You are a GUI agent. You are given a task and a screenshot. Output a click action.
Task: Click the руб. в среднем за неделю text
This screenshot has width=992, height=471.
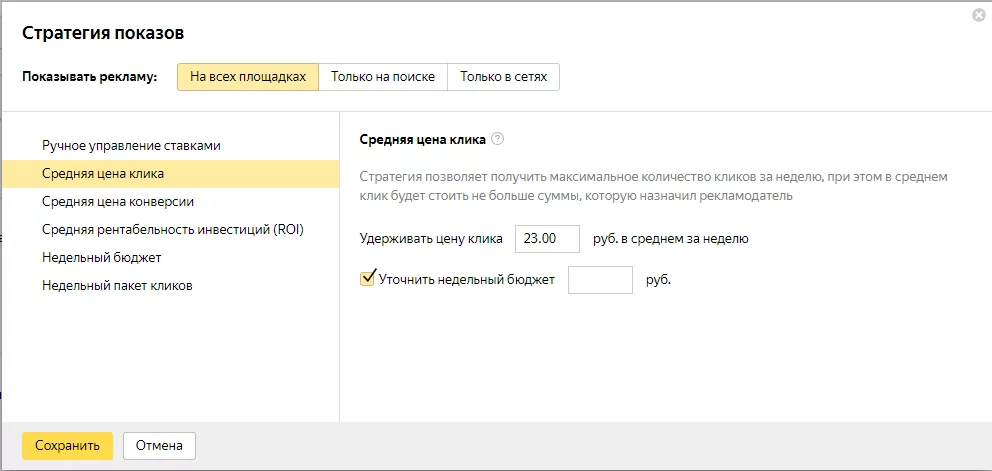pyautogui.click(x=671, y=239)
